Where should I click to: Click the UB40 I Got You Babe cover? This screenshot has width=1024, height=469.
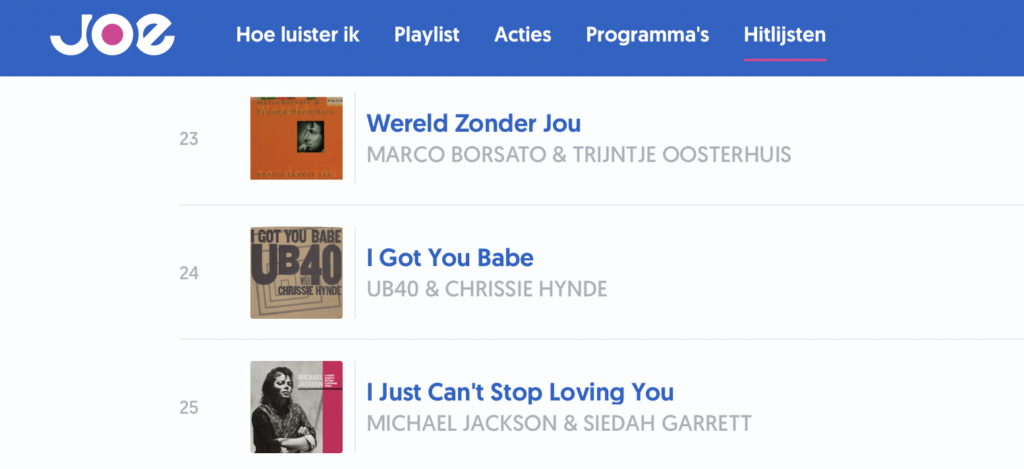tap(296, 273)
